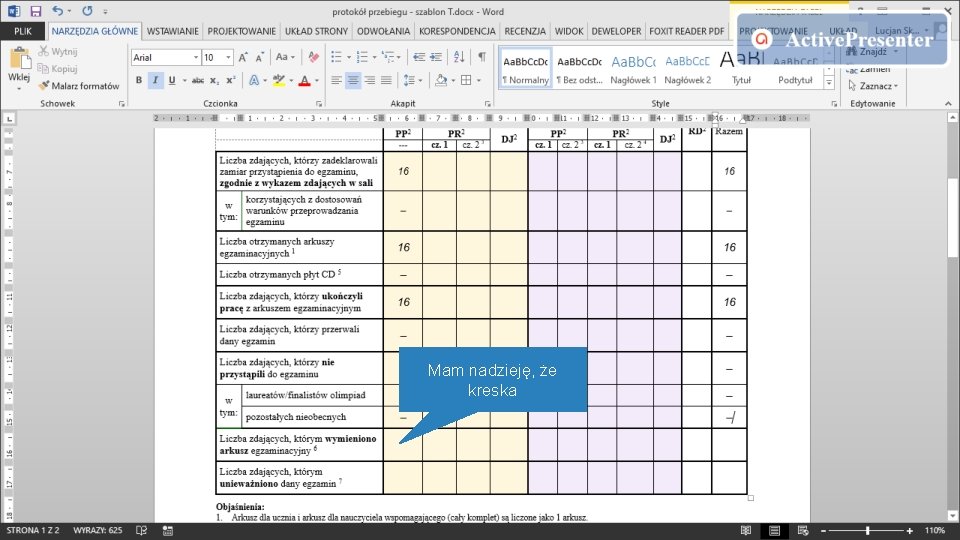Image resolution: width=960 pixels, height=540 pixels.
Task: Click the Kopiuj button
Action: 58,69
